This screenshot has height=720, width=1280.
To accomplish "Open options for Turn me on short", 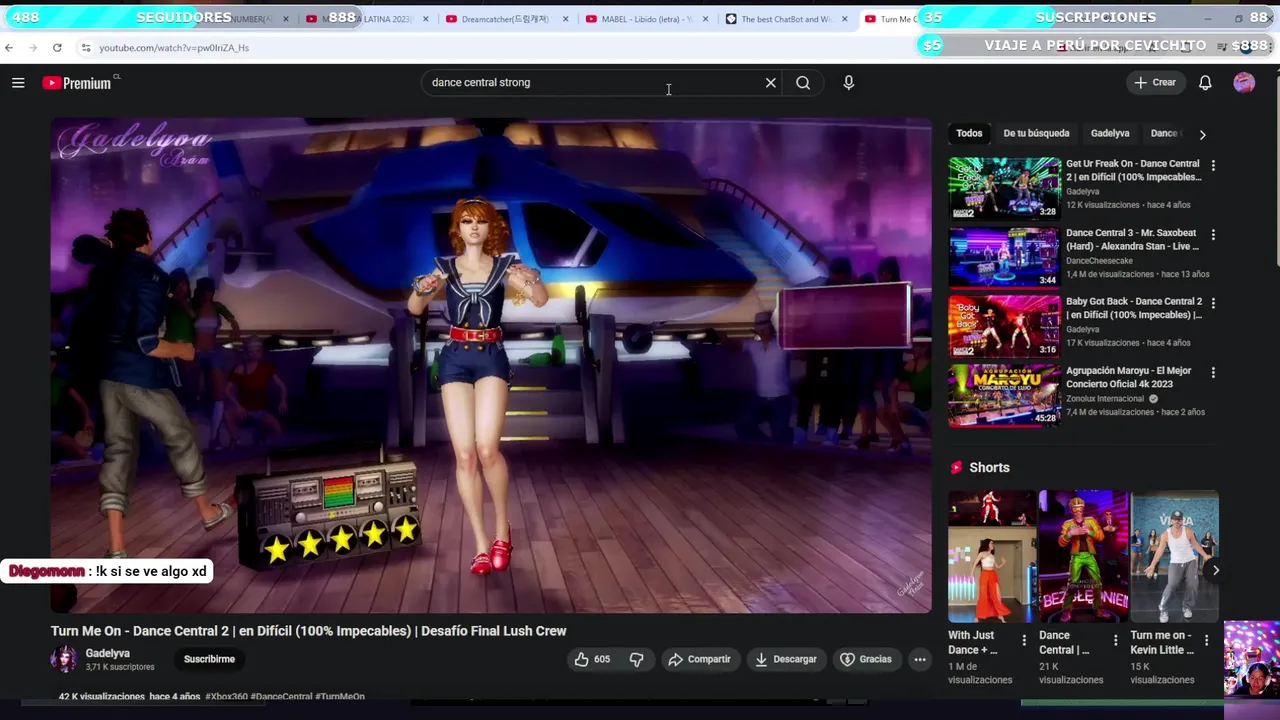I will click(1206, 641).
